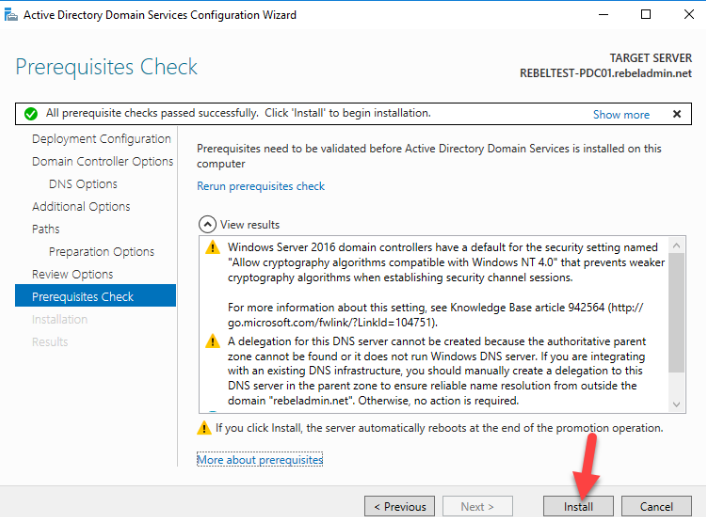Click the Install button
The image size is (706, 517).
click(x=578, y=506)
